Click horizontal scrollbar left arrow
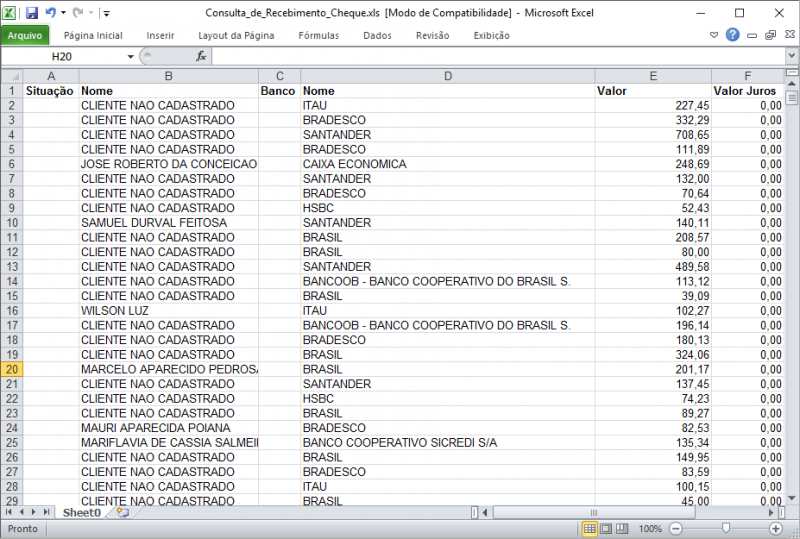Viewport: 800px width, 539px height. click(x=485, y=512)
